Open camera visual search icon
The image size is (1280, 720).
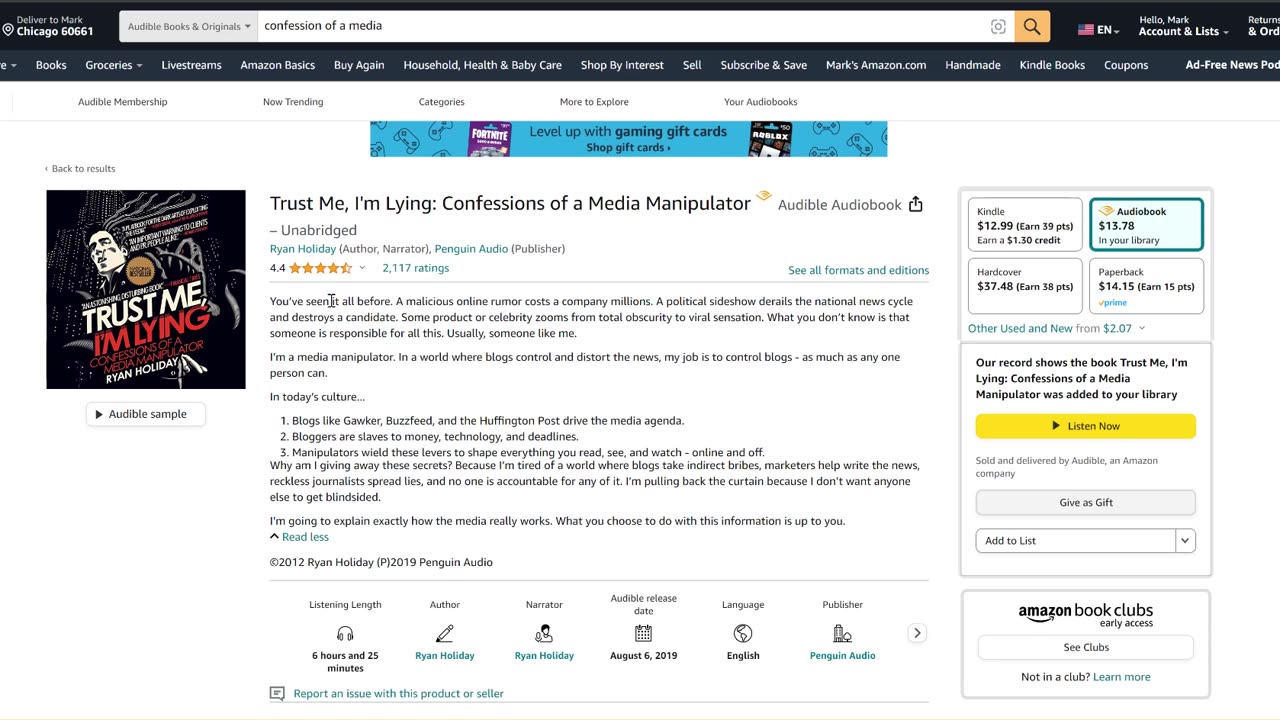click(x=998, y=27)
